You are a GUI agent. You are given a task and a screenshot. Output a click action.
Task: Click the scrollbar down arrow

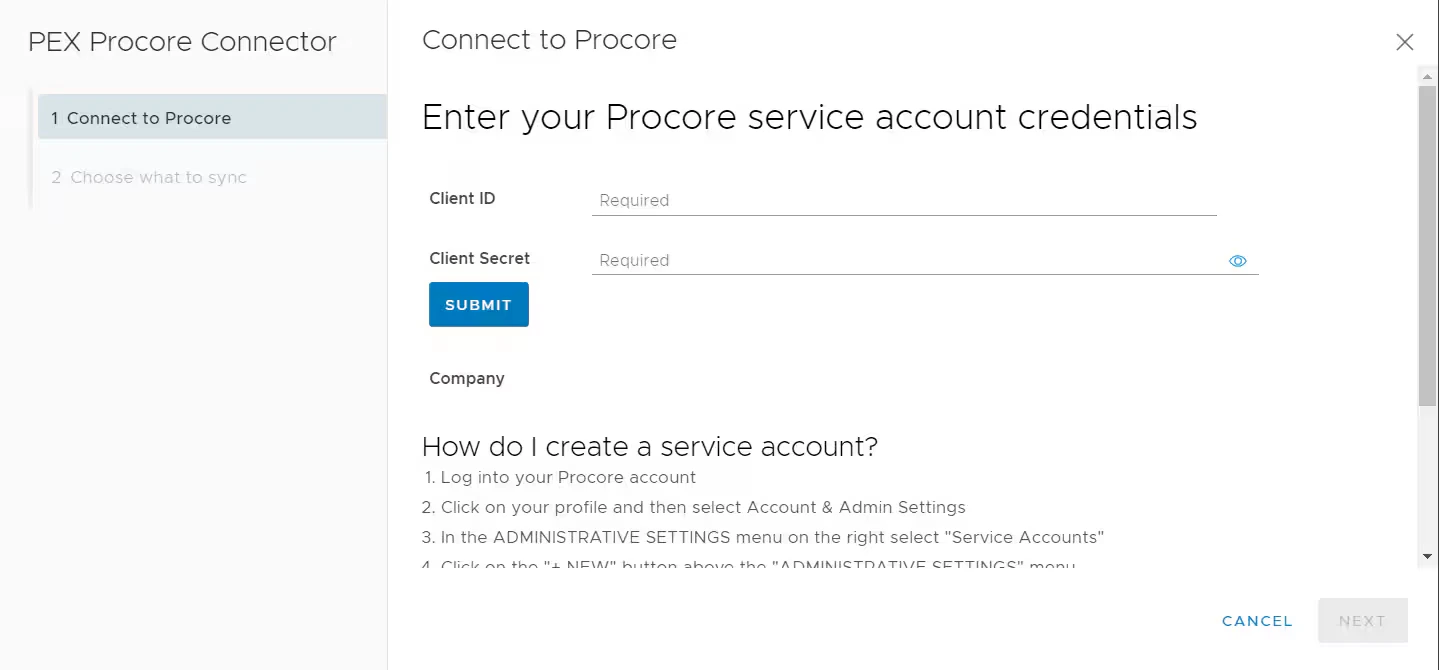point(1424,556)
